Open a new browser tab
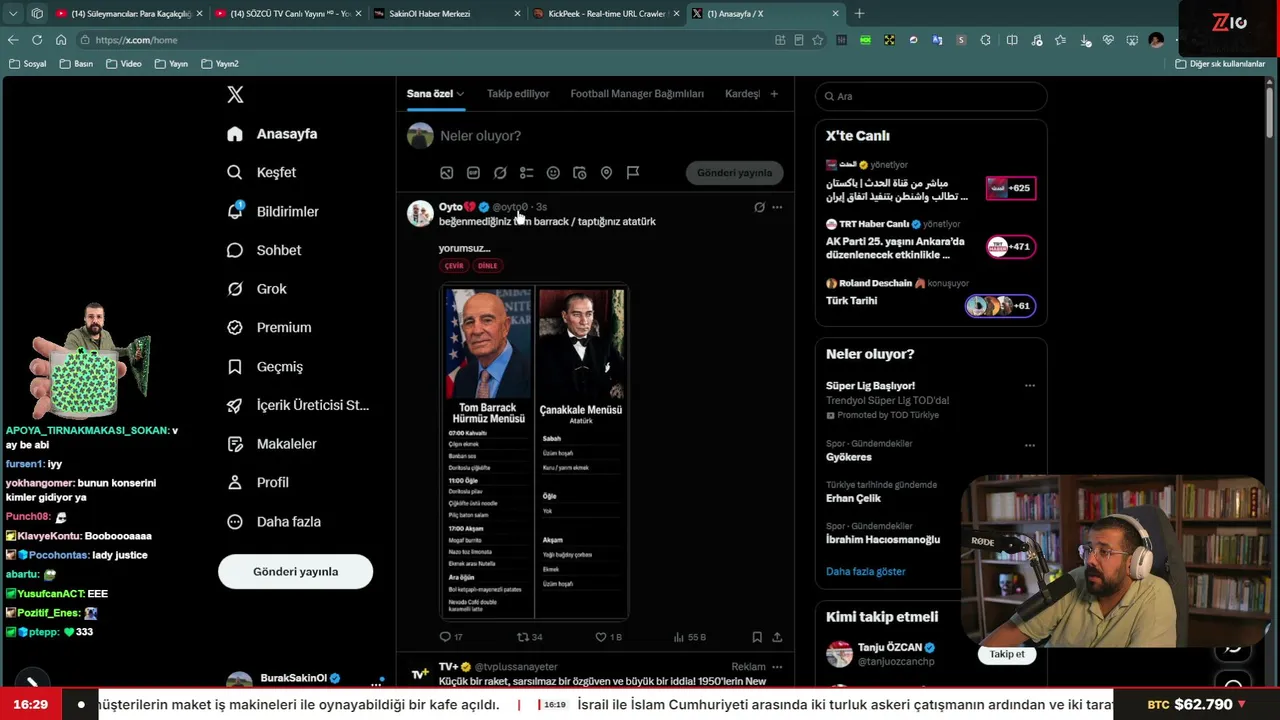 coord(859,14)
